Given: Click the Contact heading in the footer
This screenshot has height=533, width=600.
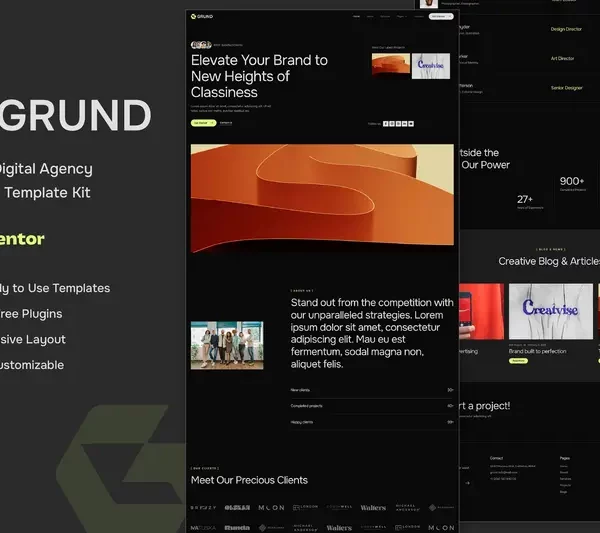Looking at the screenshot, I should (496, 458).
